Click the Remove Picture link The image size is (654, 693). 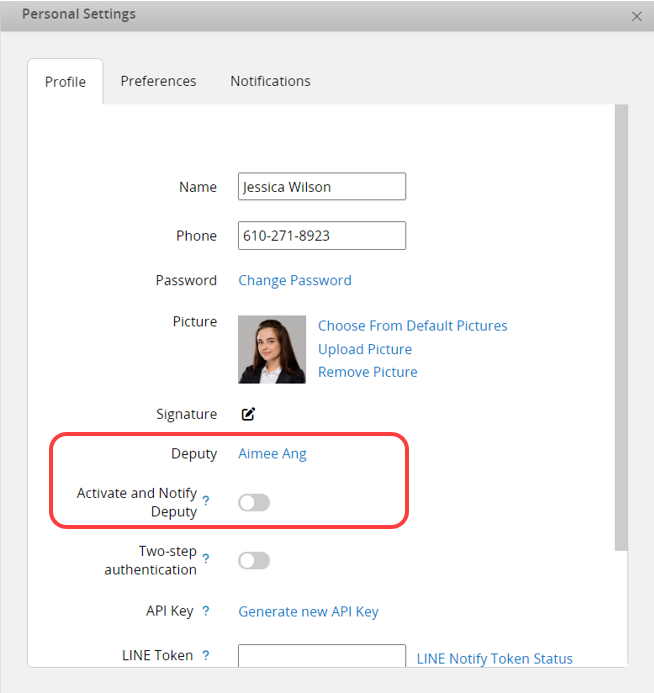[x=368, y=372]
